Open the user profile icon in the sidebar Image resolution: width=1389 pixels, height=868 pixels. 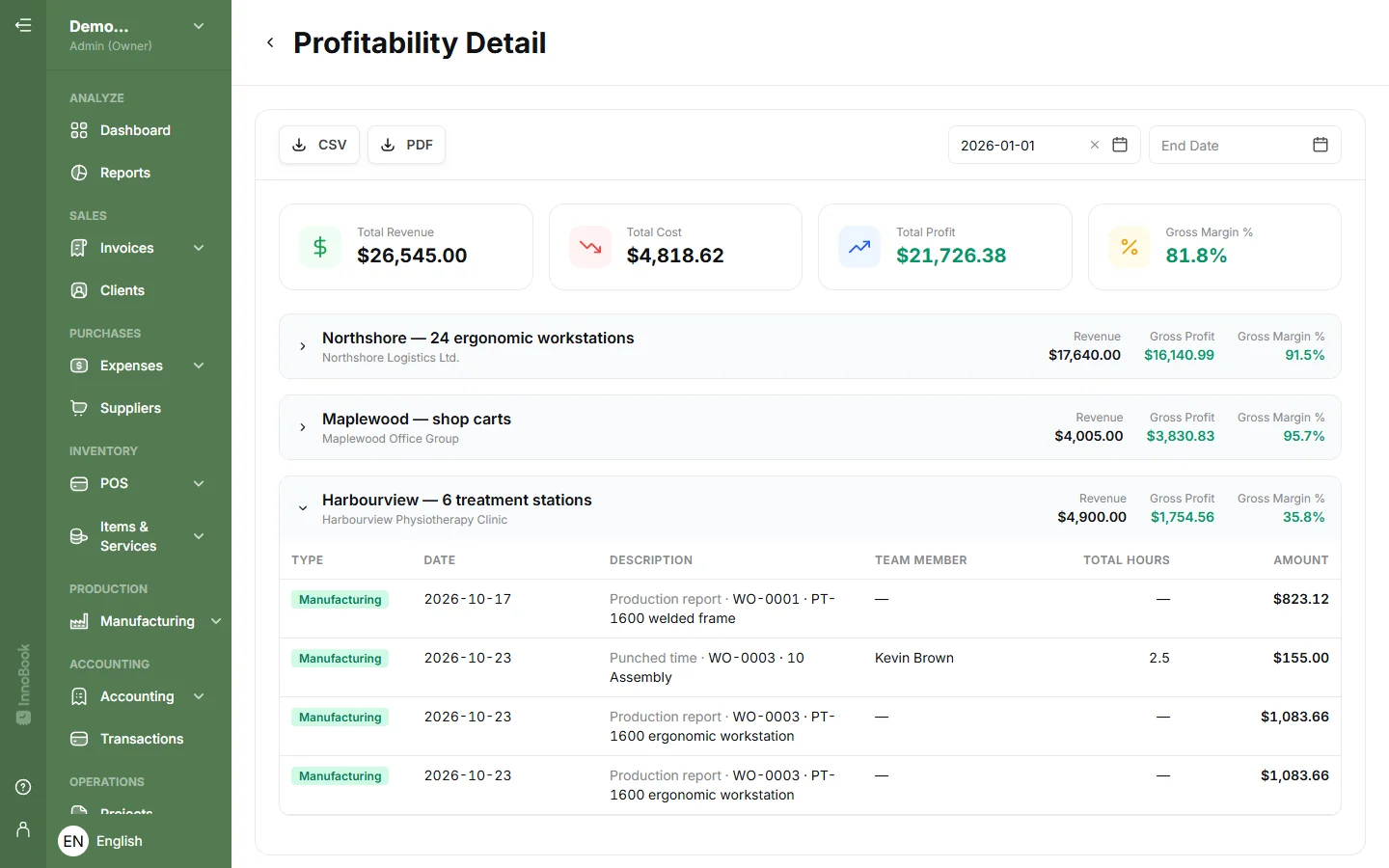pyautogui.click(x=23, y=829)
